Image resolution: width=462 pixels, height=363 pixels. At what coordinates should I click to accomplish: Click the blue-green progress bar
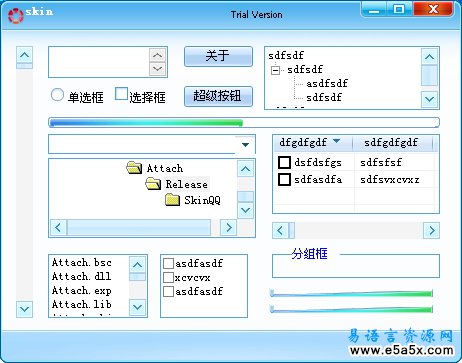click(x=244, y=122)
